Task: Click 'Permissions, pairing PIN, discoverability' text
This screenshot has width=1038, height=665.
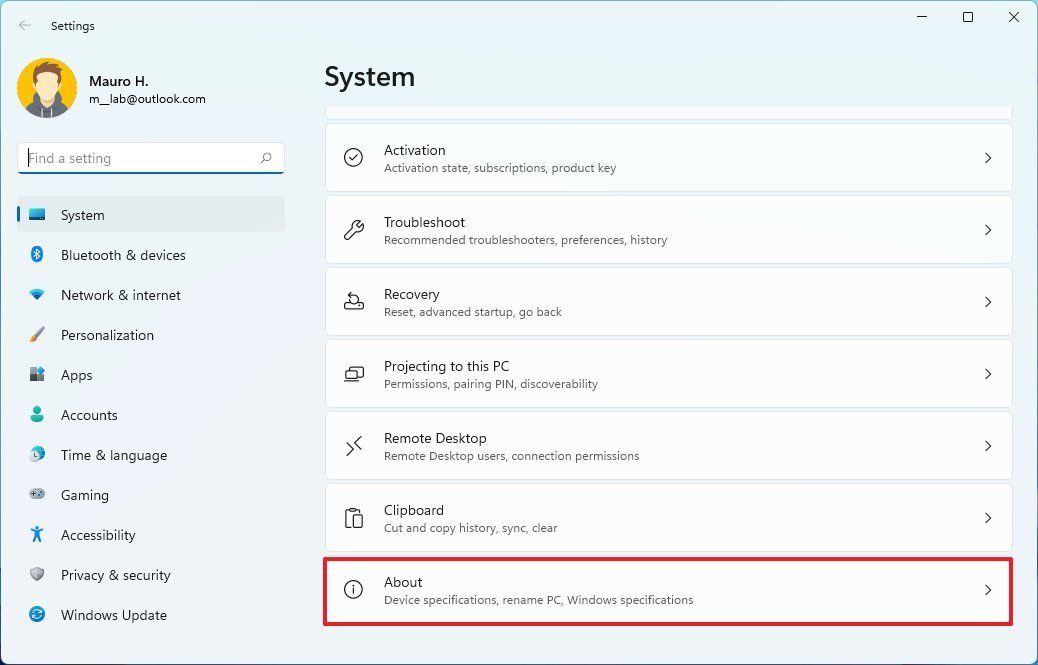Action: click(x=491, y=384)
